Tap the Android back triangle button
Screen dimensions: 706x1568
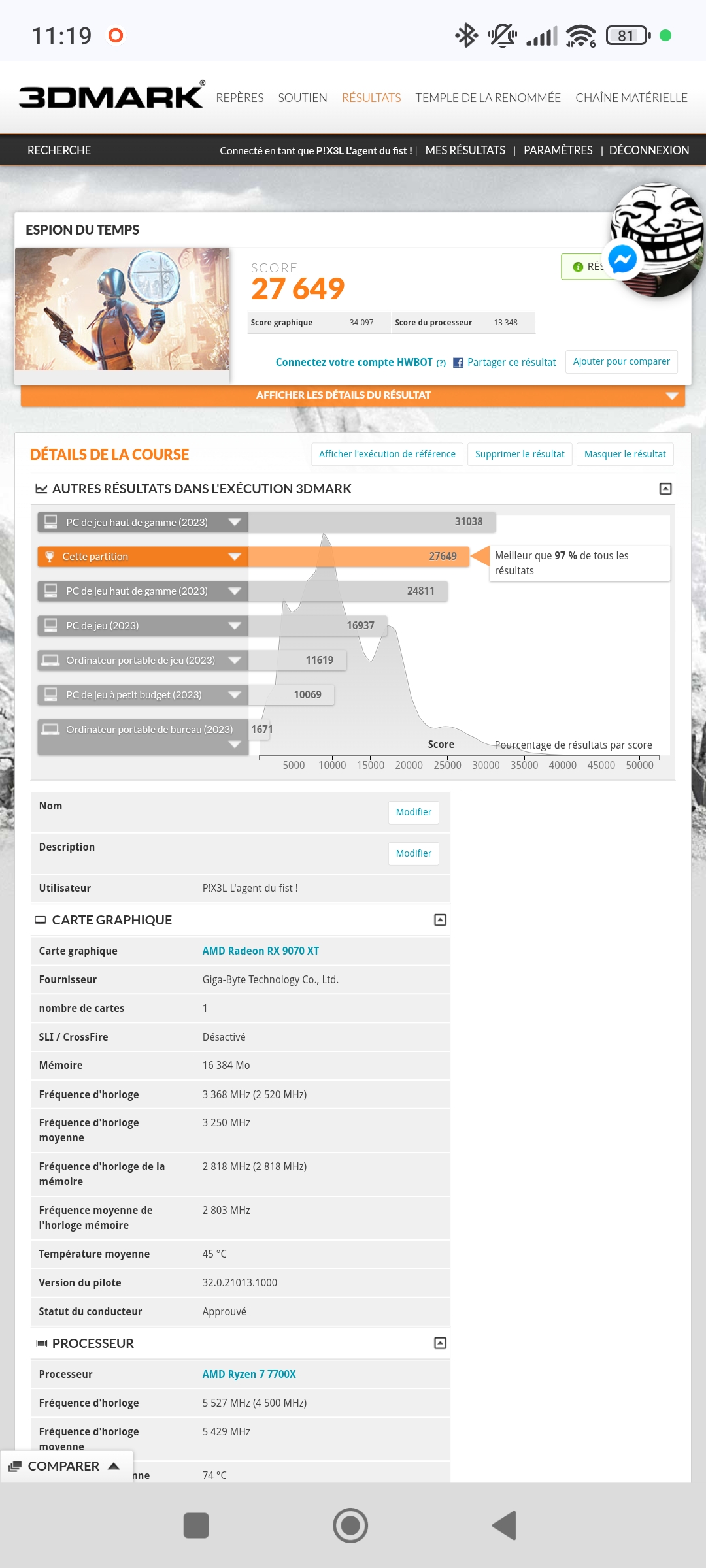click(505, 1526)
